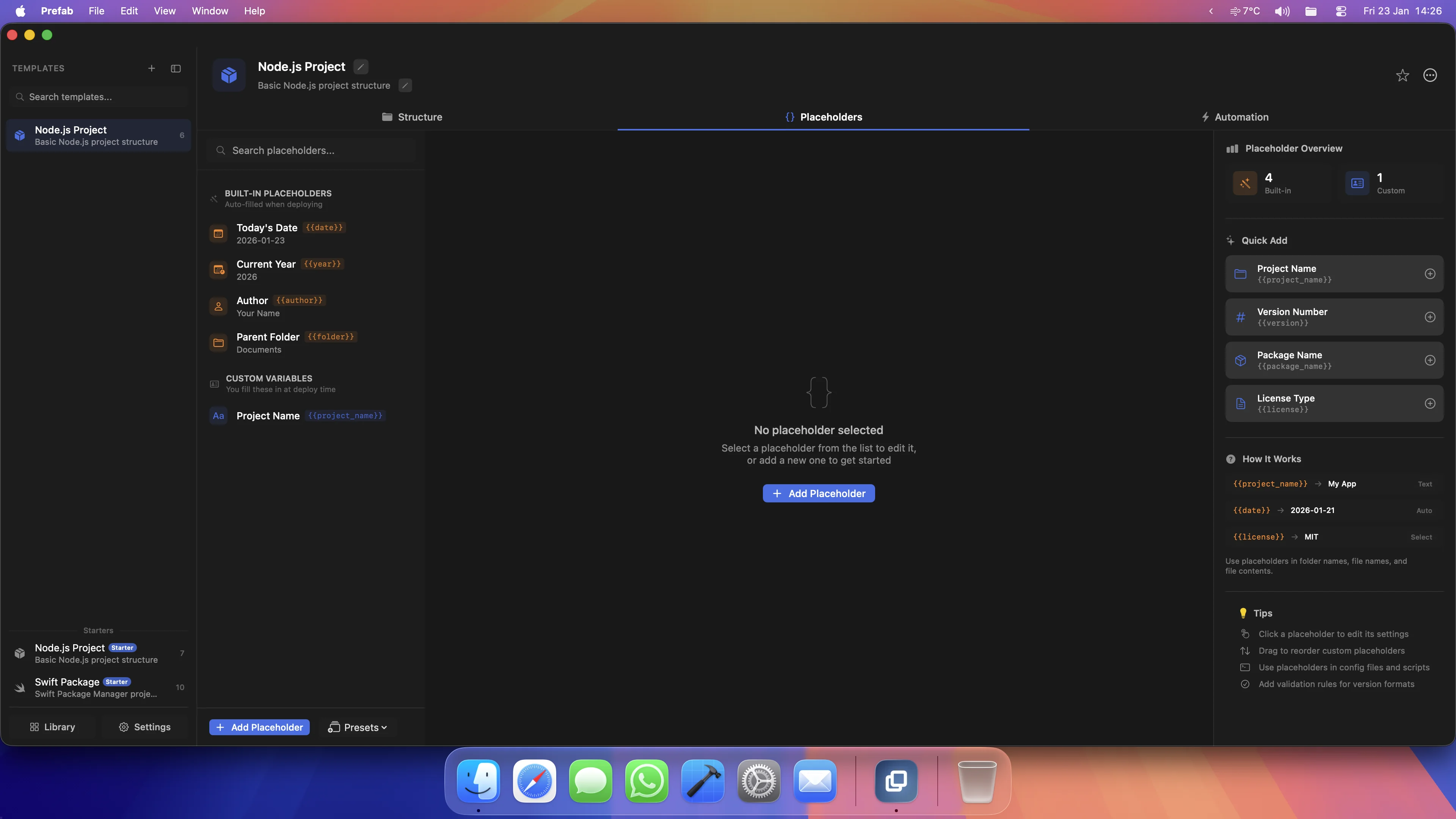This screenshot has height=819, width=1456.
Task: Click the pencil icon beside template title
Action: 361,67
